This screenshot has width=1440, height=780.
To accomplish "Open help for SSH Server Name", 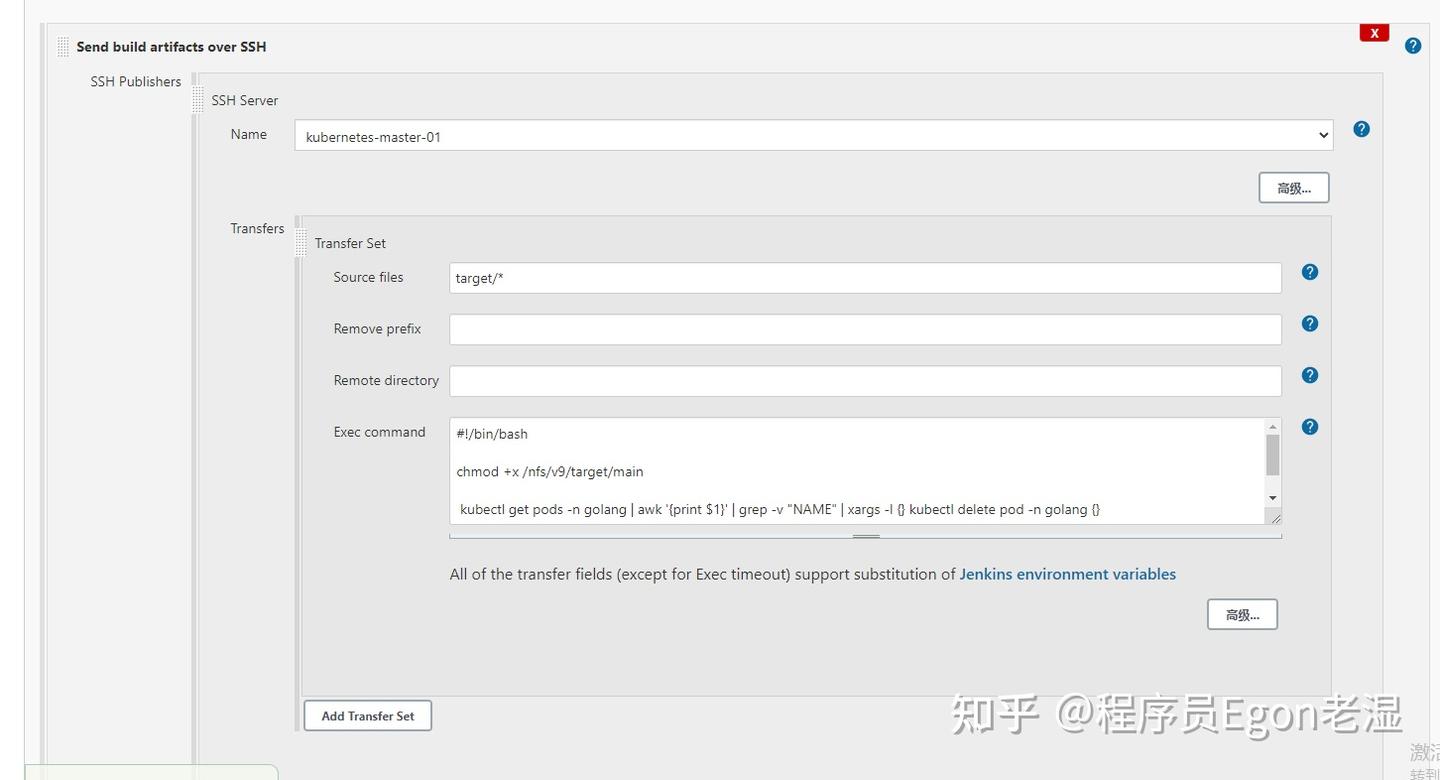I will click(1361, 129).
